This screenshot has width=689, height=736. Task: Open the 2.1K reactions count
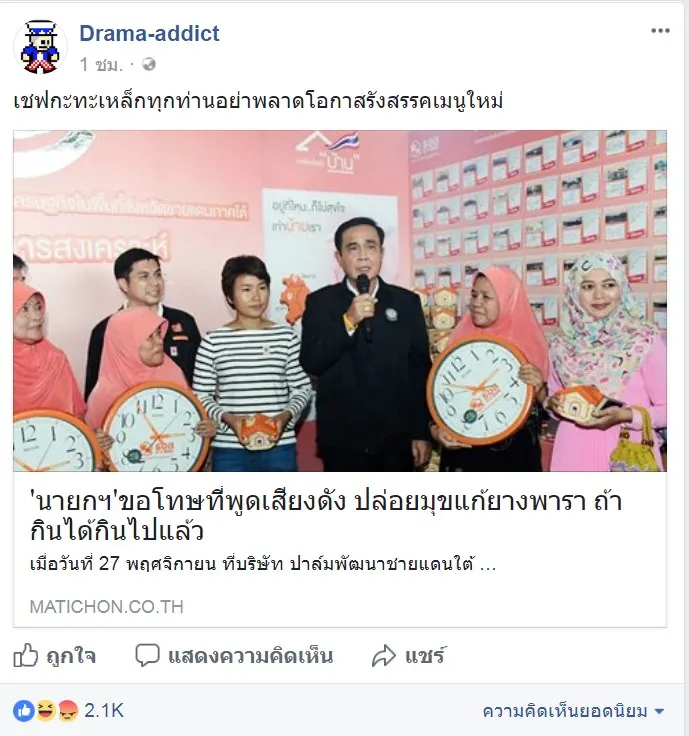pyautogui.click(x=104, y=711)
